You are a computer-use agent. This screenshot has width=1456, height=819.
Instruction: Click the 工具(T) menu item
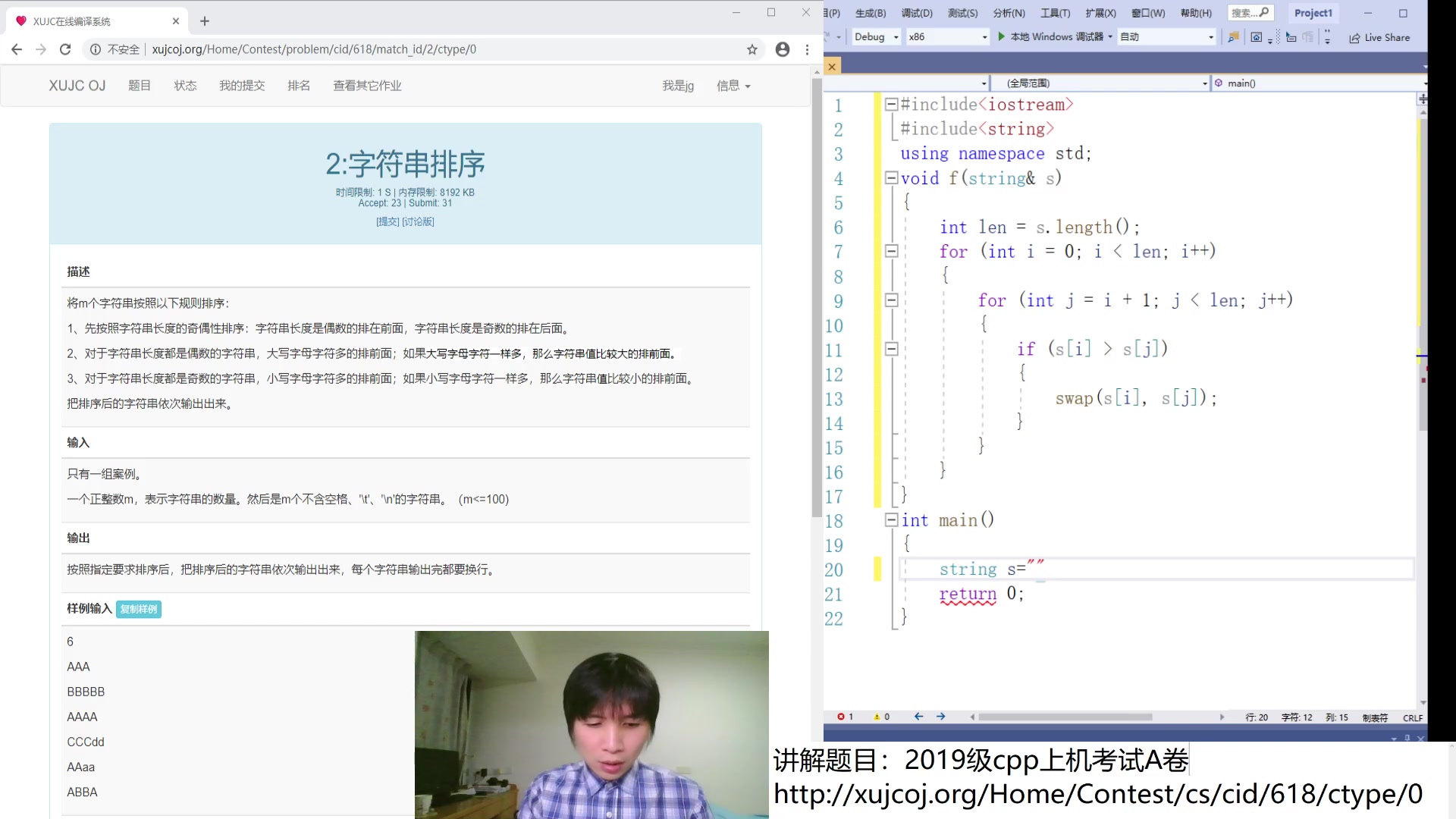(x=1055, y=13)
